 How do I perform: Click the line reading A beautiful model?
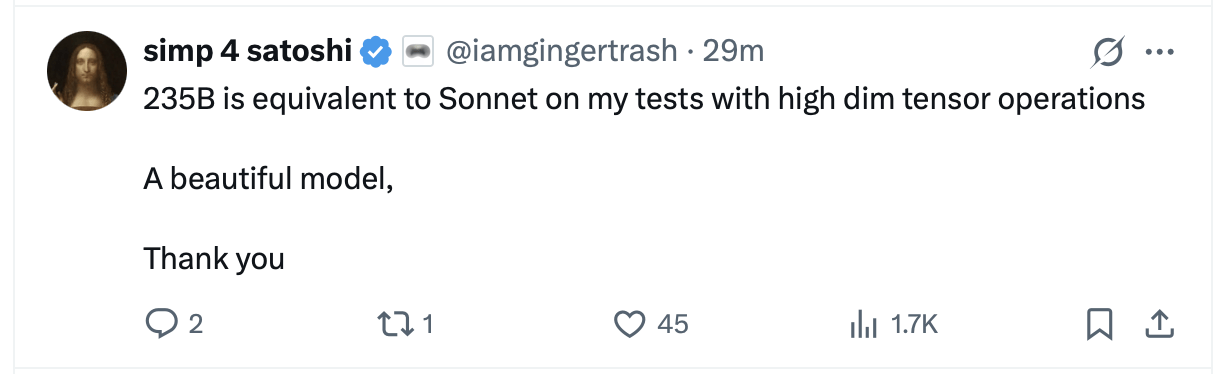[x=268, y=179]
